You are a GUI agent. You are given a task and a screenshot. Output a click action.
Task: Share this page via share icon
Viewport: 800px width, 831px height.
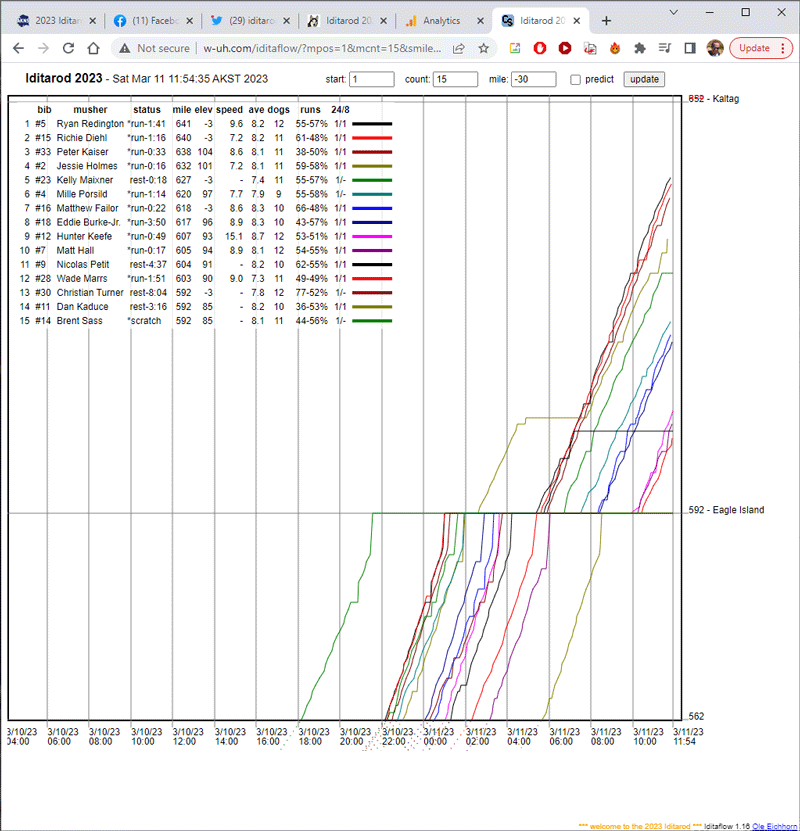[459, 48]
